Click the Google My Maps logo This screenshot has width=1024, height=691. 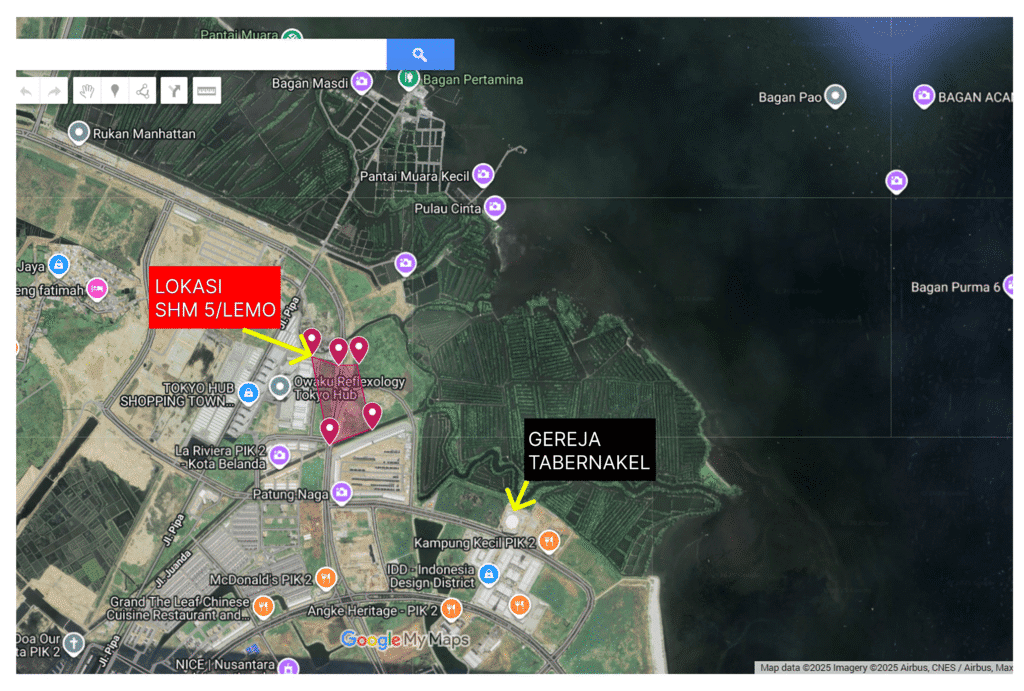[x=404, y=640]
